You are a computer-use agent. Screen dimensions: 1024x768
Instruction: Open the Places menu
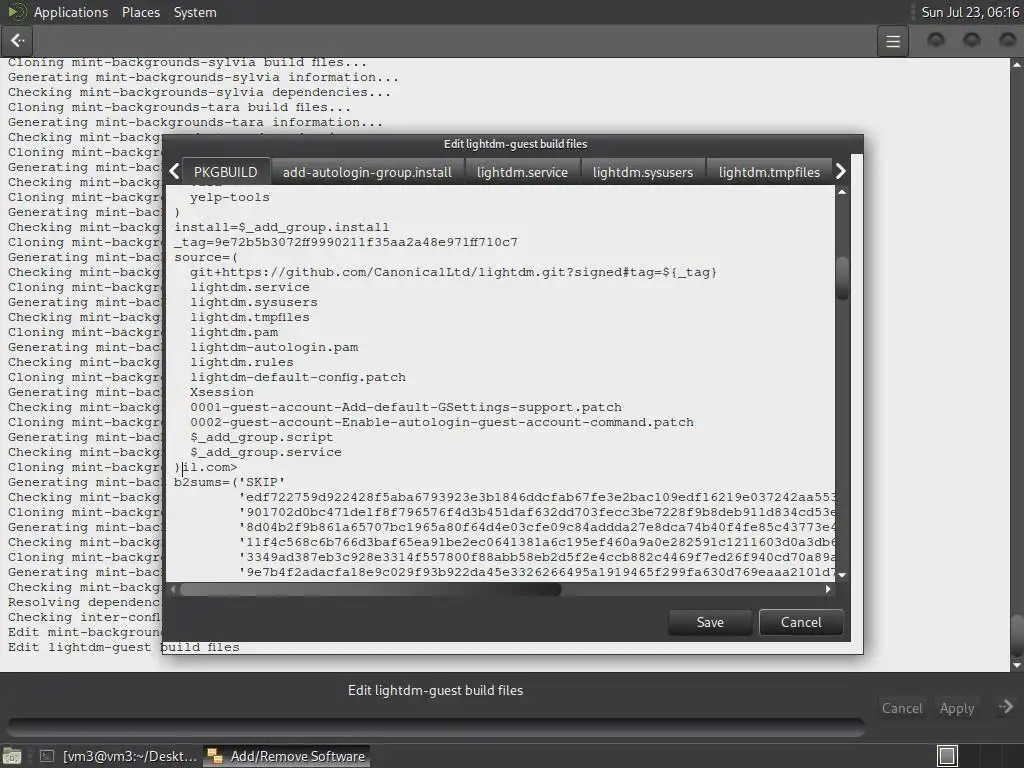[x=140, y=12]
